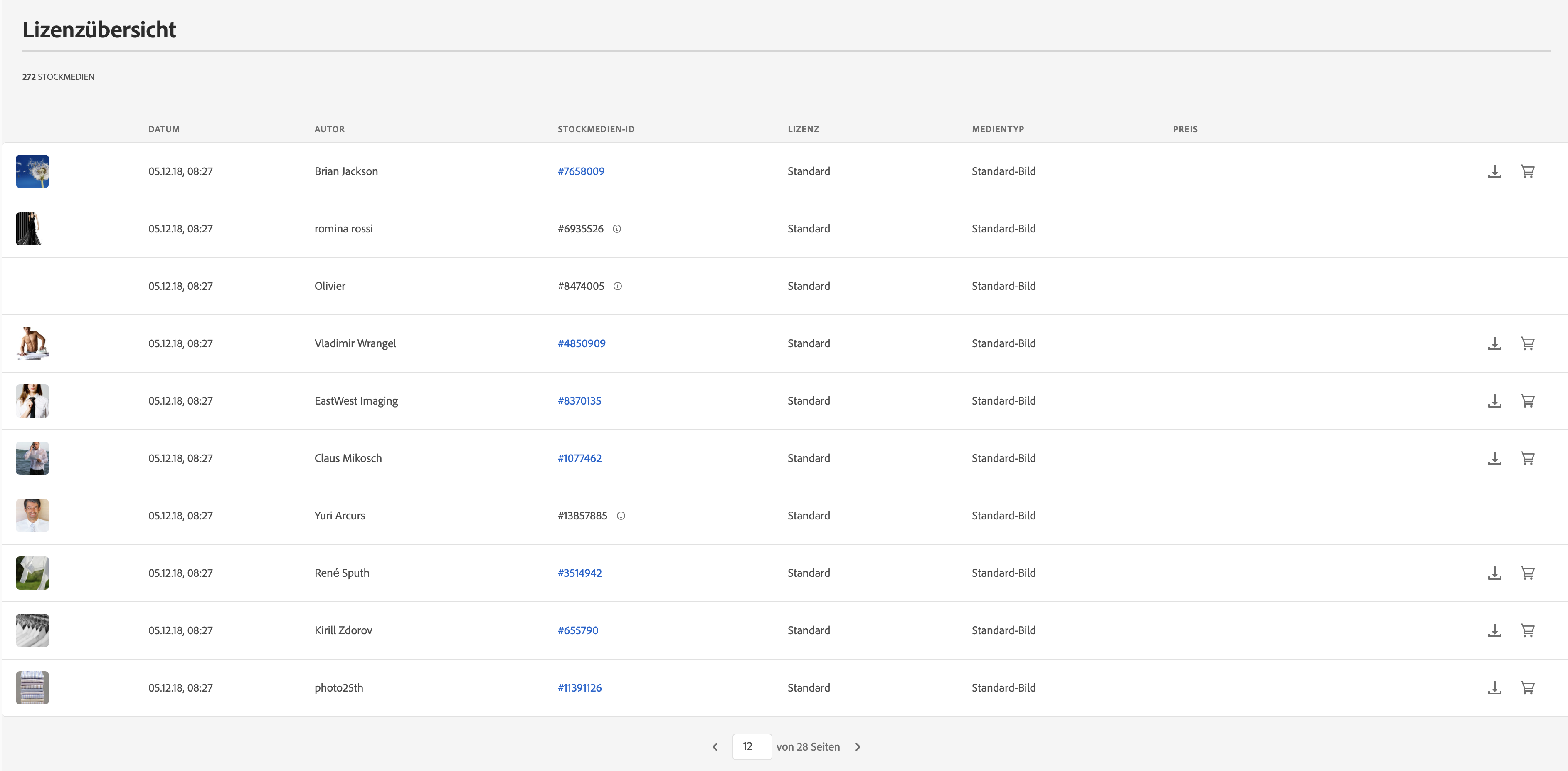The image size is (1568, 771).
Task: Open stock media link #4850909
Action: [x=581, y=343]
